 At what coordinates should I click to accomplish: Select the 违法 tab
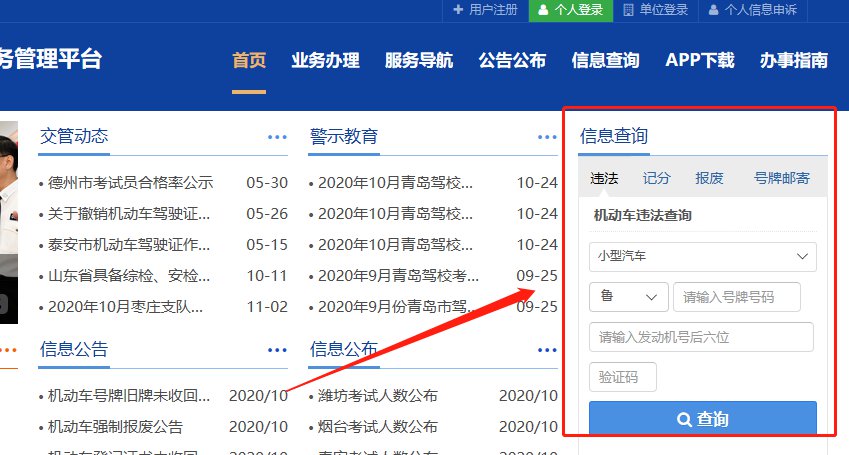click(x=604, y=178)
